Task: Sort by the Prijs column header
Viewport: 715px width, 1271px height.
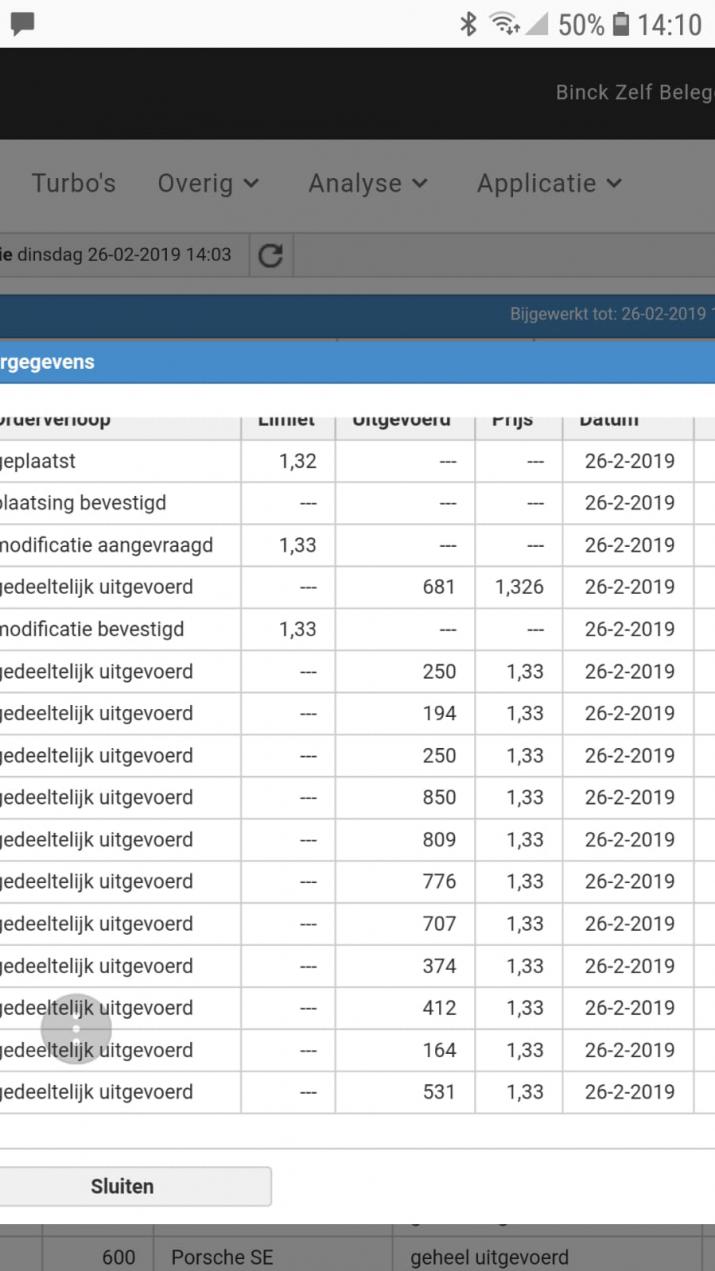Action: click(518, 419)
